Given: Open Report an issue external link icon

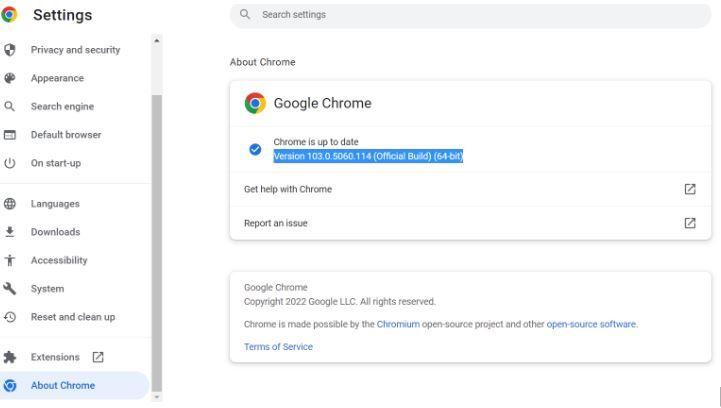Looking at the screenshot, I should coord(689,223).
